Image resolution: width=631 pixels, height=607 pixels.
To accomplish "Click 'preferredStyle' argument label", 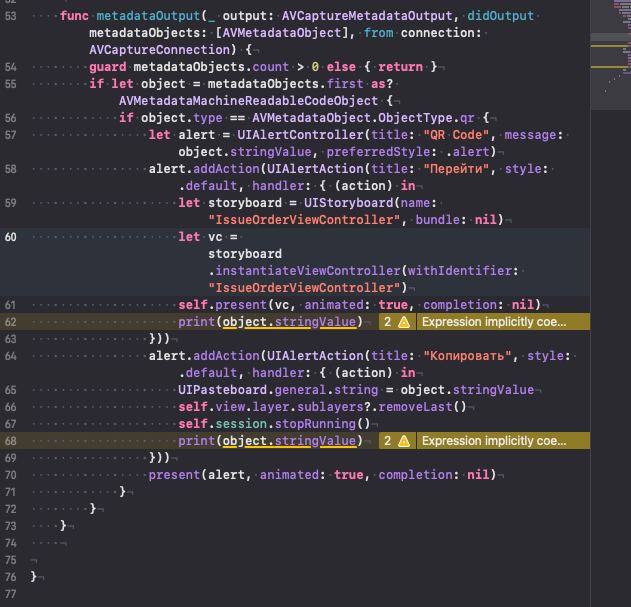I will click(x=378, y=152).
